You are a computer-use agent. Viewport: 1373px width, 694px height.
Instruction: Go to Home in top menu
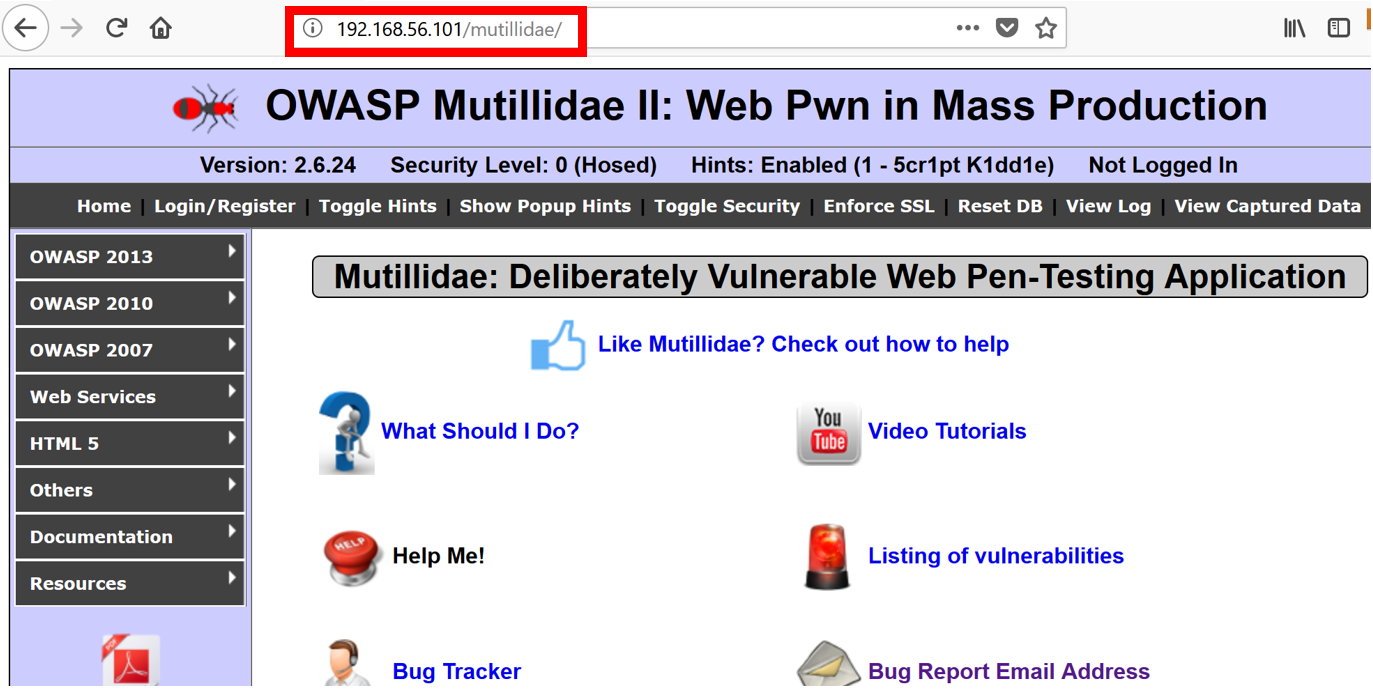[104, 206]
